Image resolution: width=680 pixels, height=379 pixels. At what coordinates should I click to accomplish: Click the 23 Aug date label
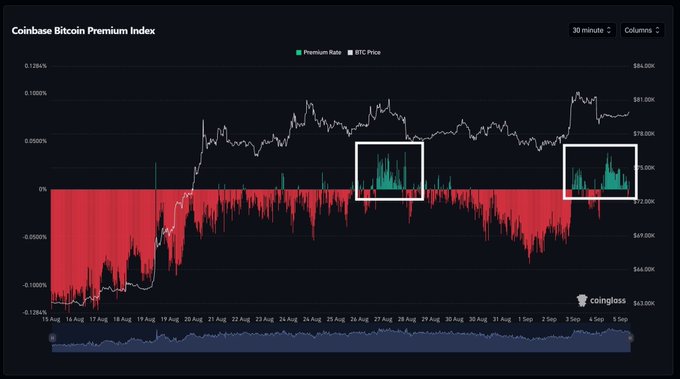pyautogui.click(x=265, y=319)
